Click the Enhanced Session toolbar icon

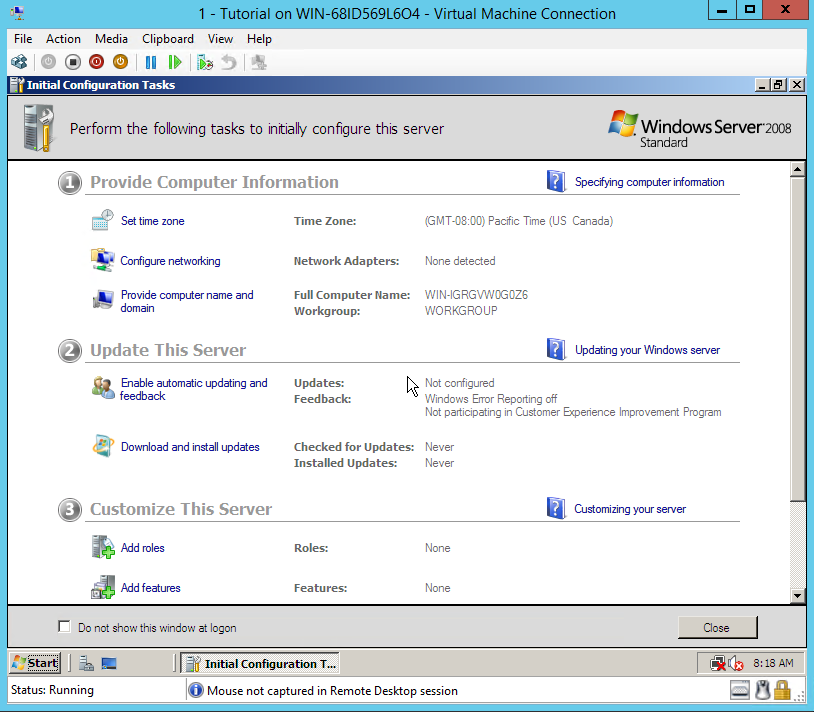pyautogui.click(x=259, y=62)
